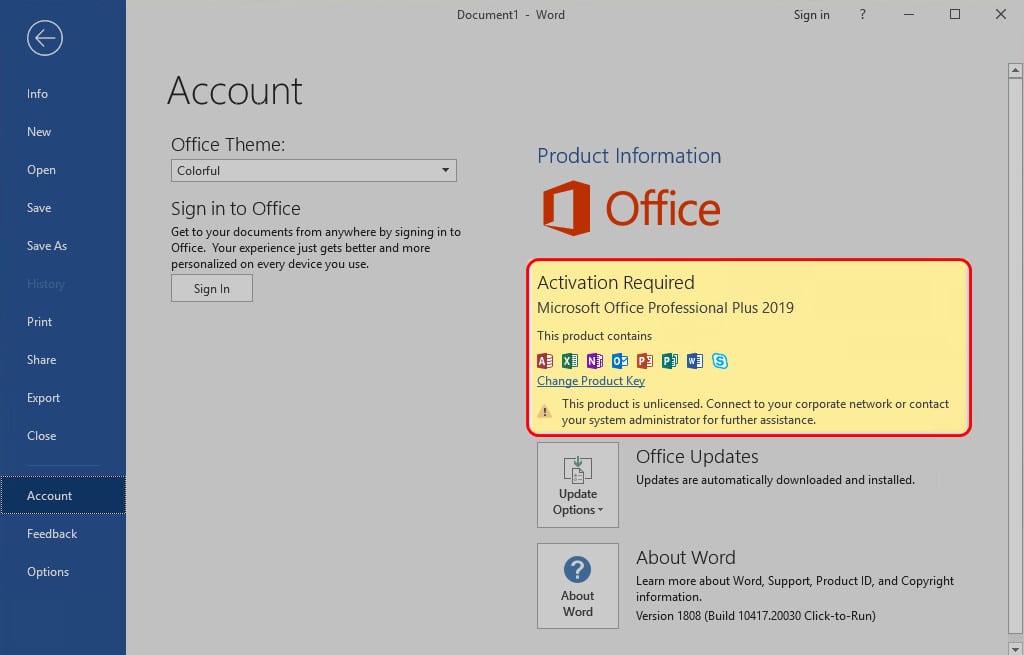
Task: Click the Sign In button under Sign in to Office
Action: [212, 289]
